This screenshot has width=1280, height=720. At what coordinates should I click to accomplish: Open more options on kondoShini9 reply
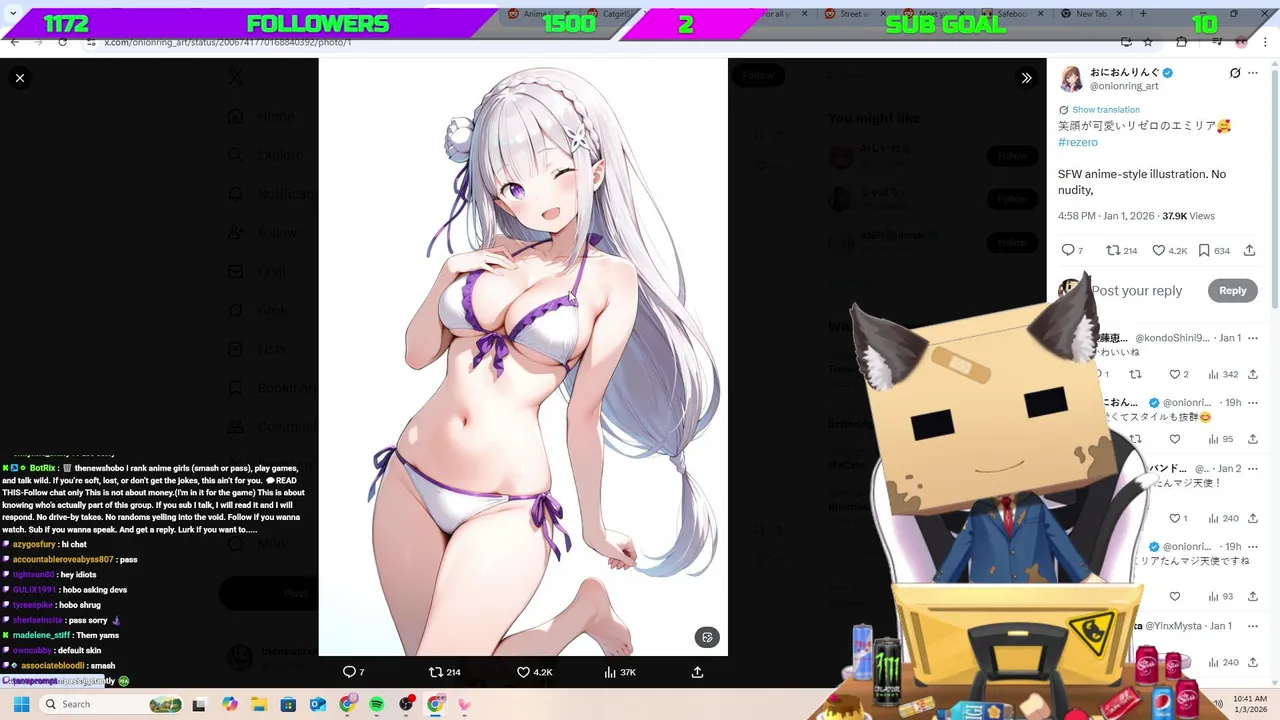(1253, 338)
